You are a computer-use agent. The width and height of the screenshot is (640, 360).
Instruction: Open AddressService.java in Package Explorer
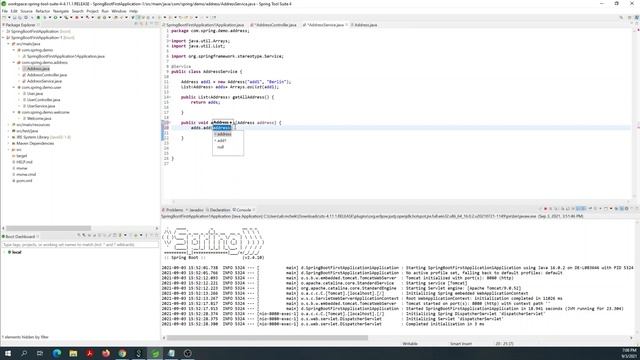coord(44,81)
